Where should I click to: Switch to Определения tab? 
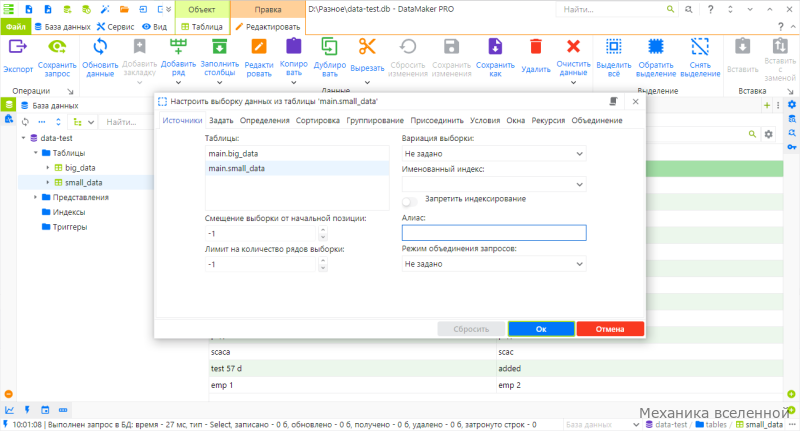click(264, 120)
